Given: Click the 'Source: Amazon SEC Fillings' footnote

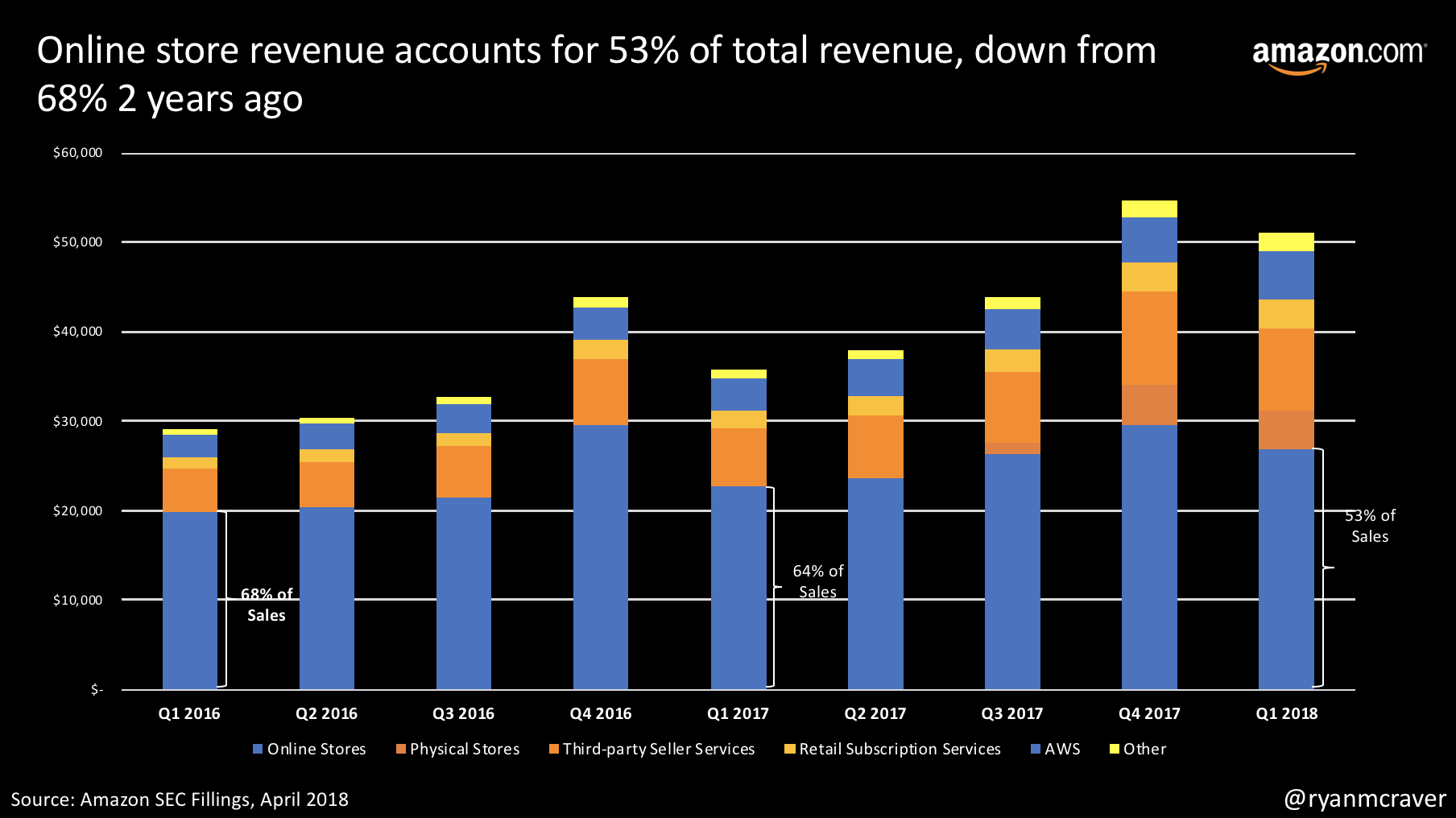Looking at the screenshot, I should tap(180, 799).
